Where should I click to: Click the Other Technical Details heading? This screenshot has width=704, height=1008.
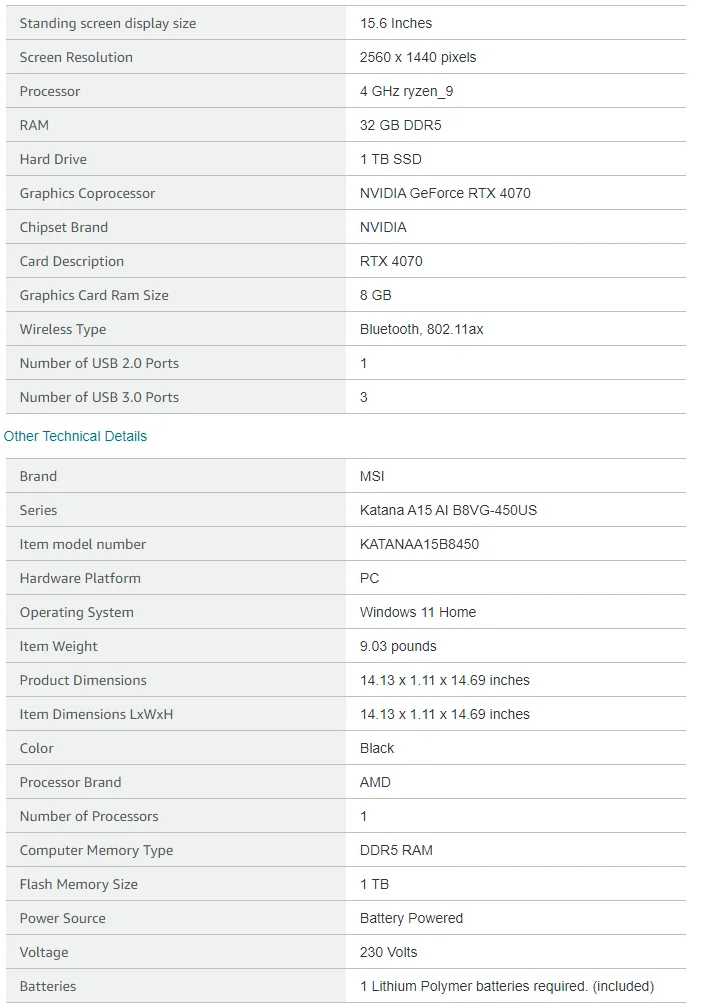(75, 436)
